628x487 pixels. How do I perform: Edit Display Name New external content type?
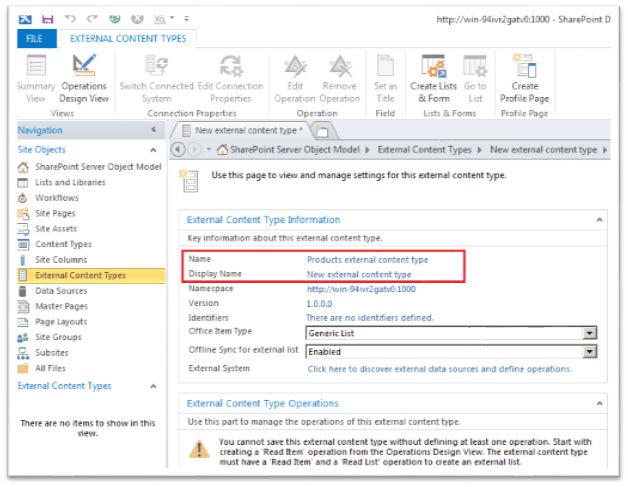(x=359, y=275)
